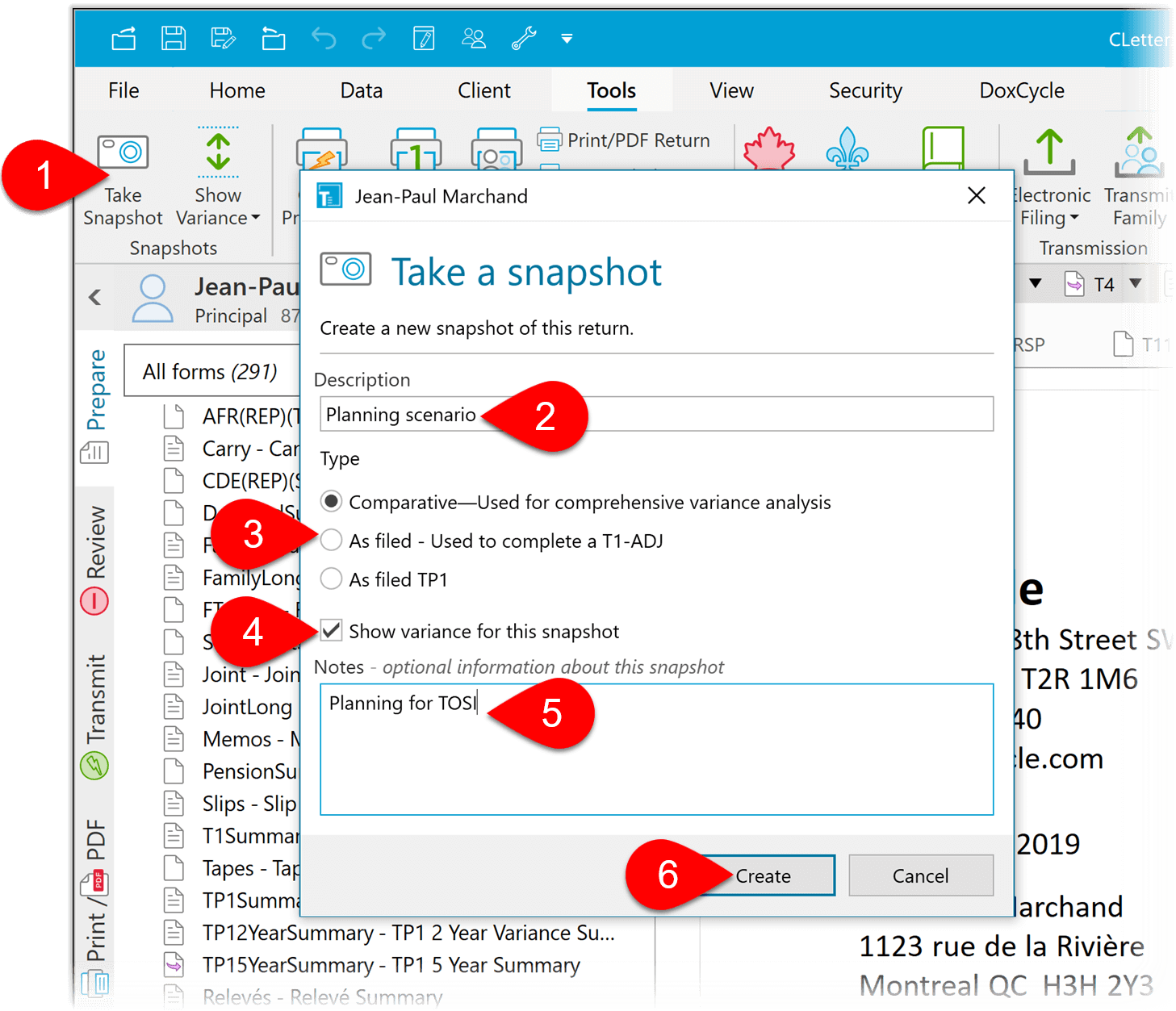Toggle Show variance for this snapshot
Viewport: 1176px width, 1011px height.
click(331, 630)
